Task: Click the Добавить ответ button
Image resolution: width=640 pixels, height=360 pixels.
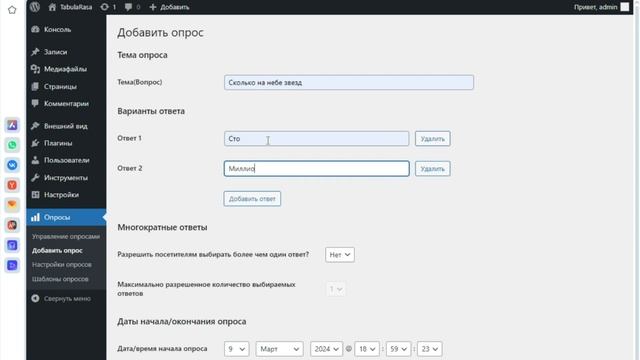Action: tap(252, 199)
